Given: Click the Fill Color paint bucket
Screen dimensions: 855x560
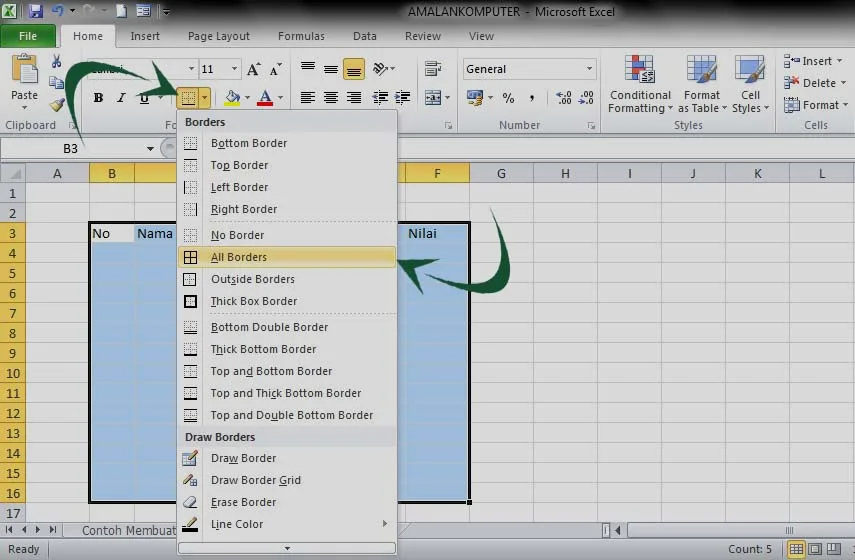Looking at the screenshot, I should (233, 98).
